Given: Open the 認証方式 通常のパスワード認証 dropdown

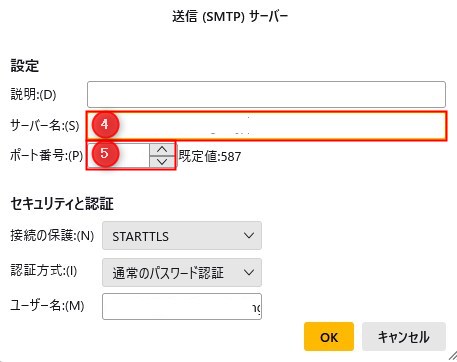Looking at the screenshot, I should click(x=182, y=272).
